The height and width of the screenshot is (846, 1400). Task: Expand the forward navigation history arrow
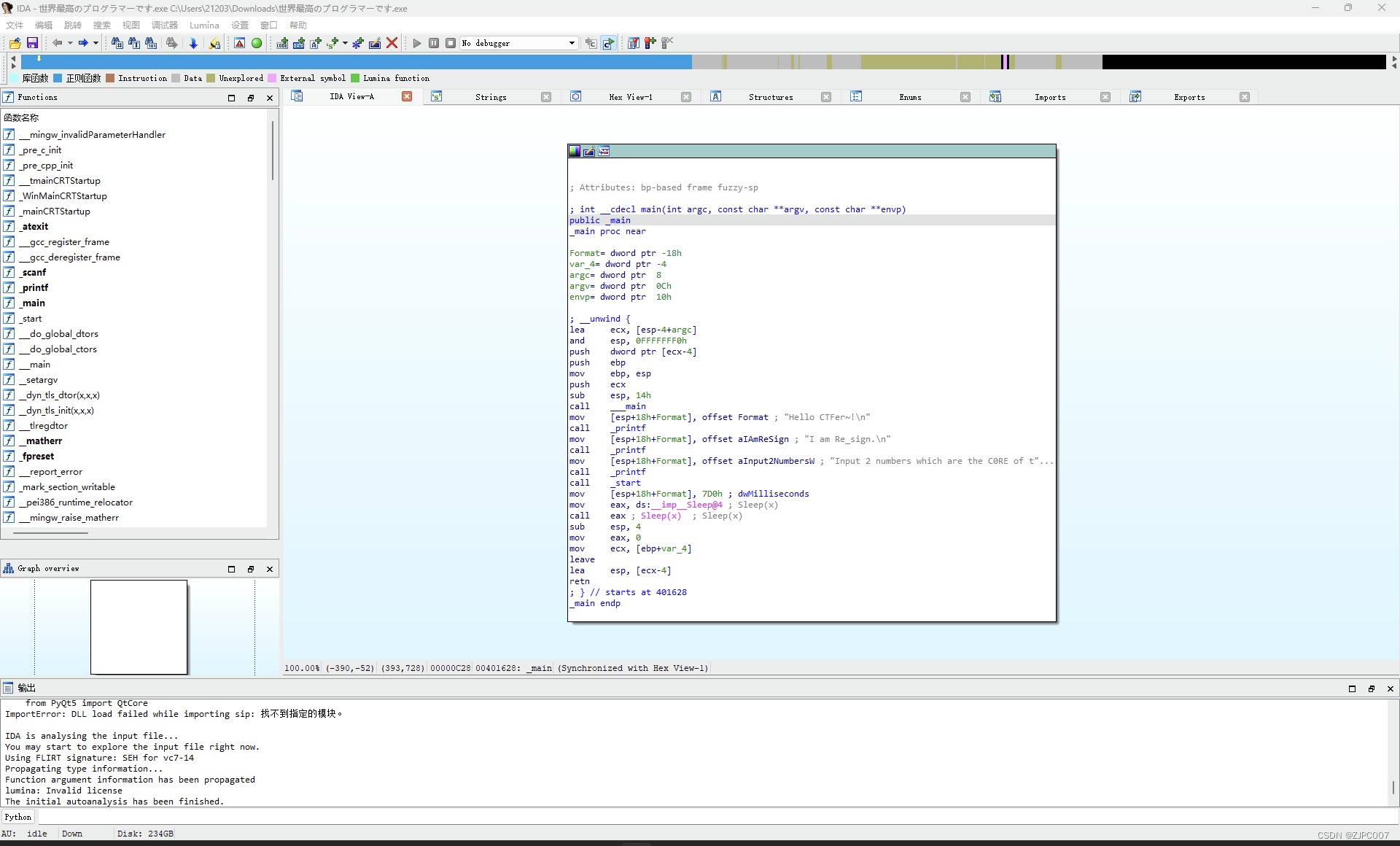click(96, 44)
